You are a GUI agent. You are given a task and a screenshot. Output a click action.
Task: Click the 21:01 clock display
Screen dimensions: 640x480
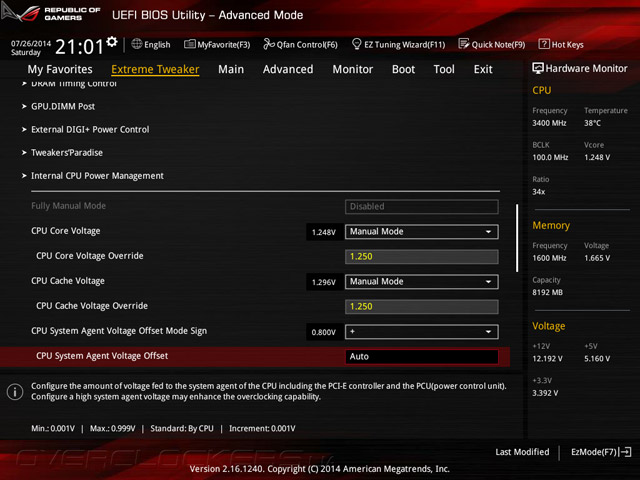tap(80, 47)
